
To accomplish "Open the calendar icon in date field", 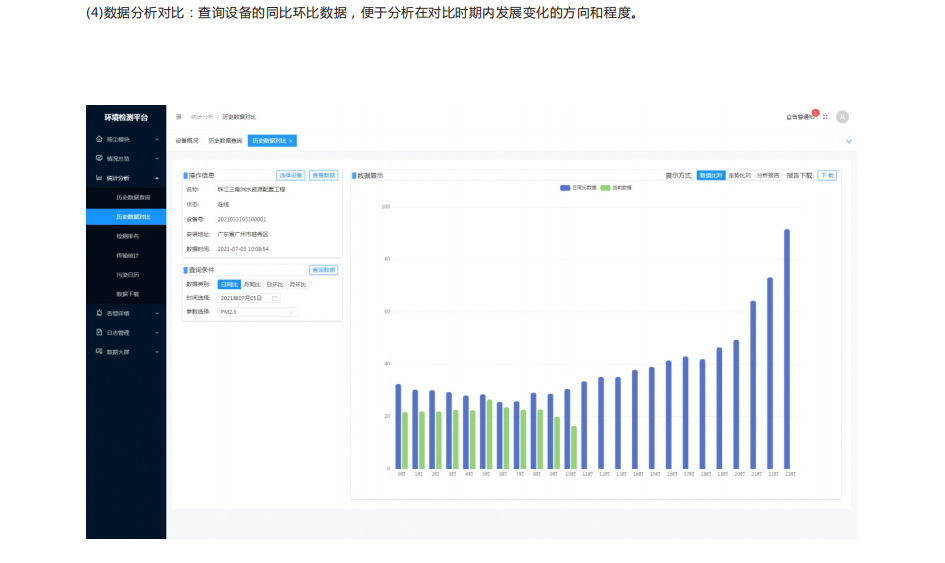I will click(274, 298).
